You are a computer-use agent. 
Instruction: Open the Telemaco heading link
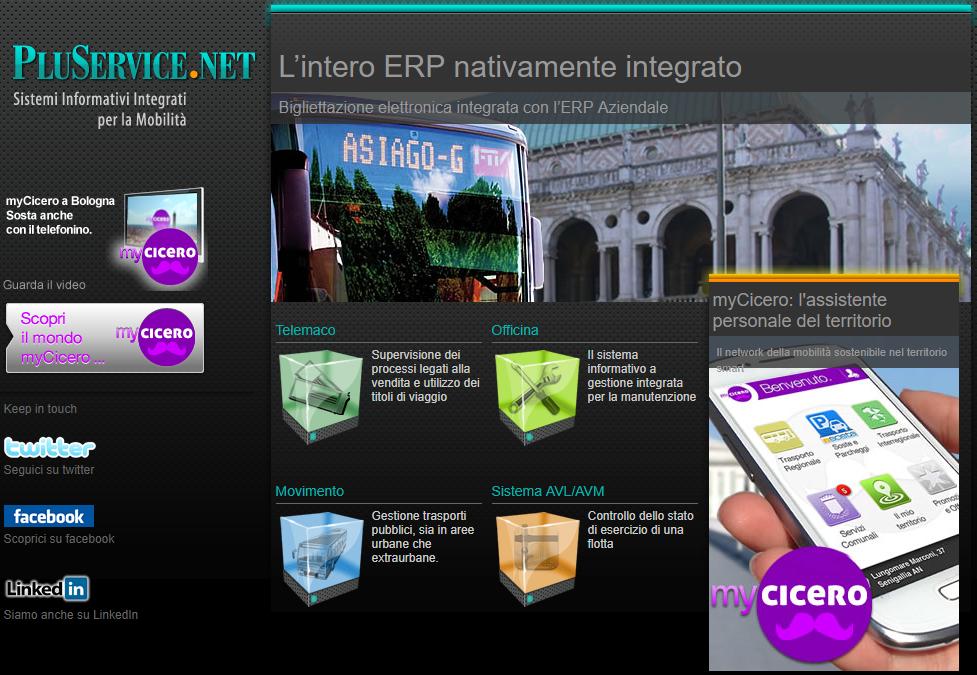coord(305,330)
